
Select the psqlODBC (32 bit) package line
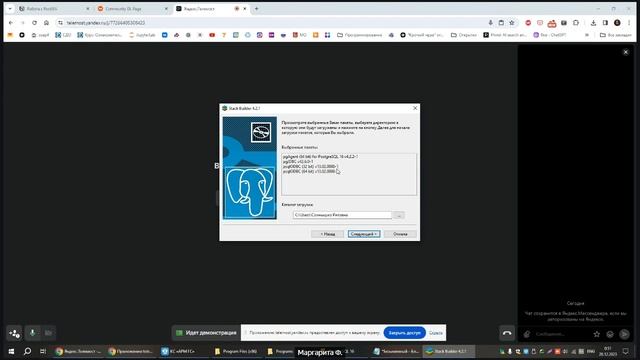coord(311,167)
